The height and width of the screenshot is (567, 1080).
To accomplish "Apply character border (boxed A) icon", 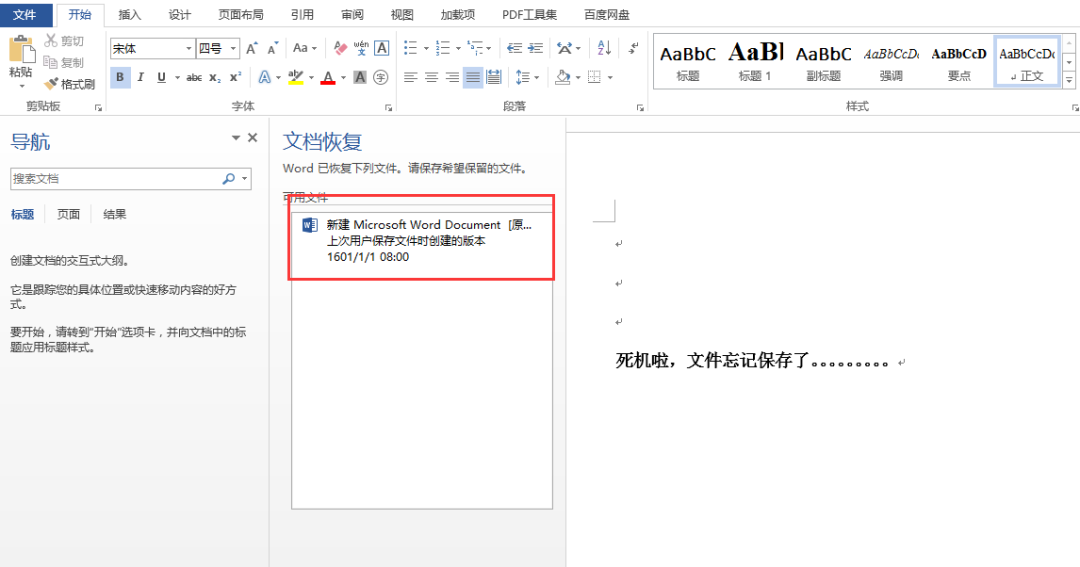I will tap(382, 48).
